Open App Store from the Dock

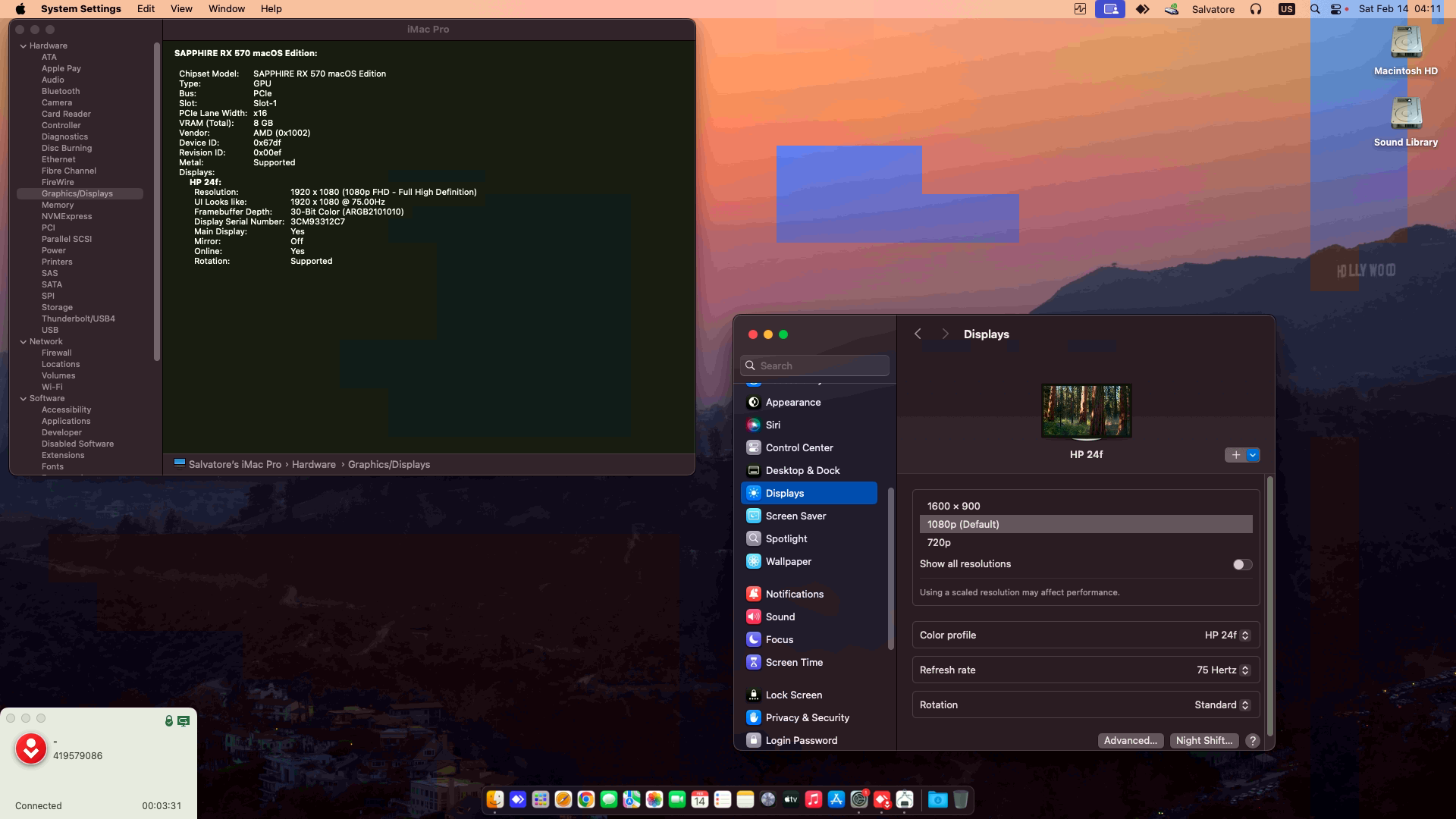click(x=836, y=799)
